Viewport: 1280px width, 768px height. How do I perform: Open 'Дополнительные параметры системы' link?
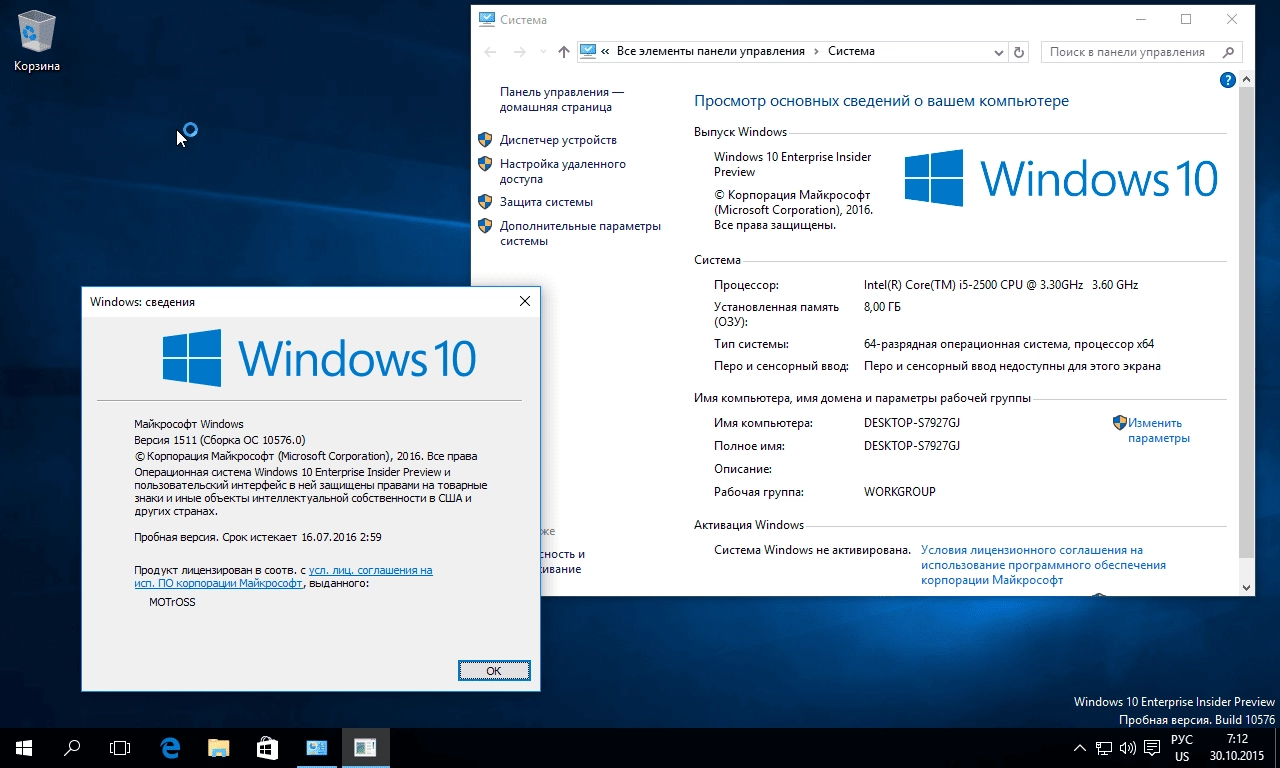580,233
